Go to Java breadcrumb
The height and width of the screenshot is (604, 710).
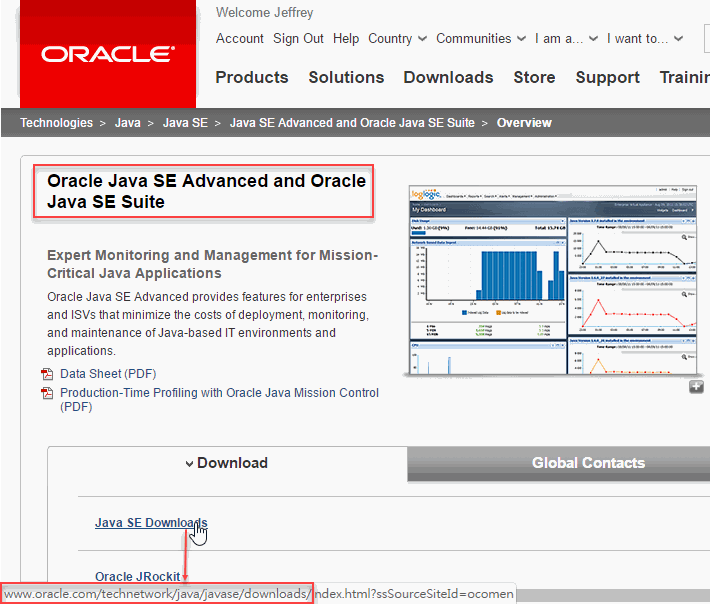pos(128,123)
